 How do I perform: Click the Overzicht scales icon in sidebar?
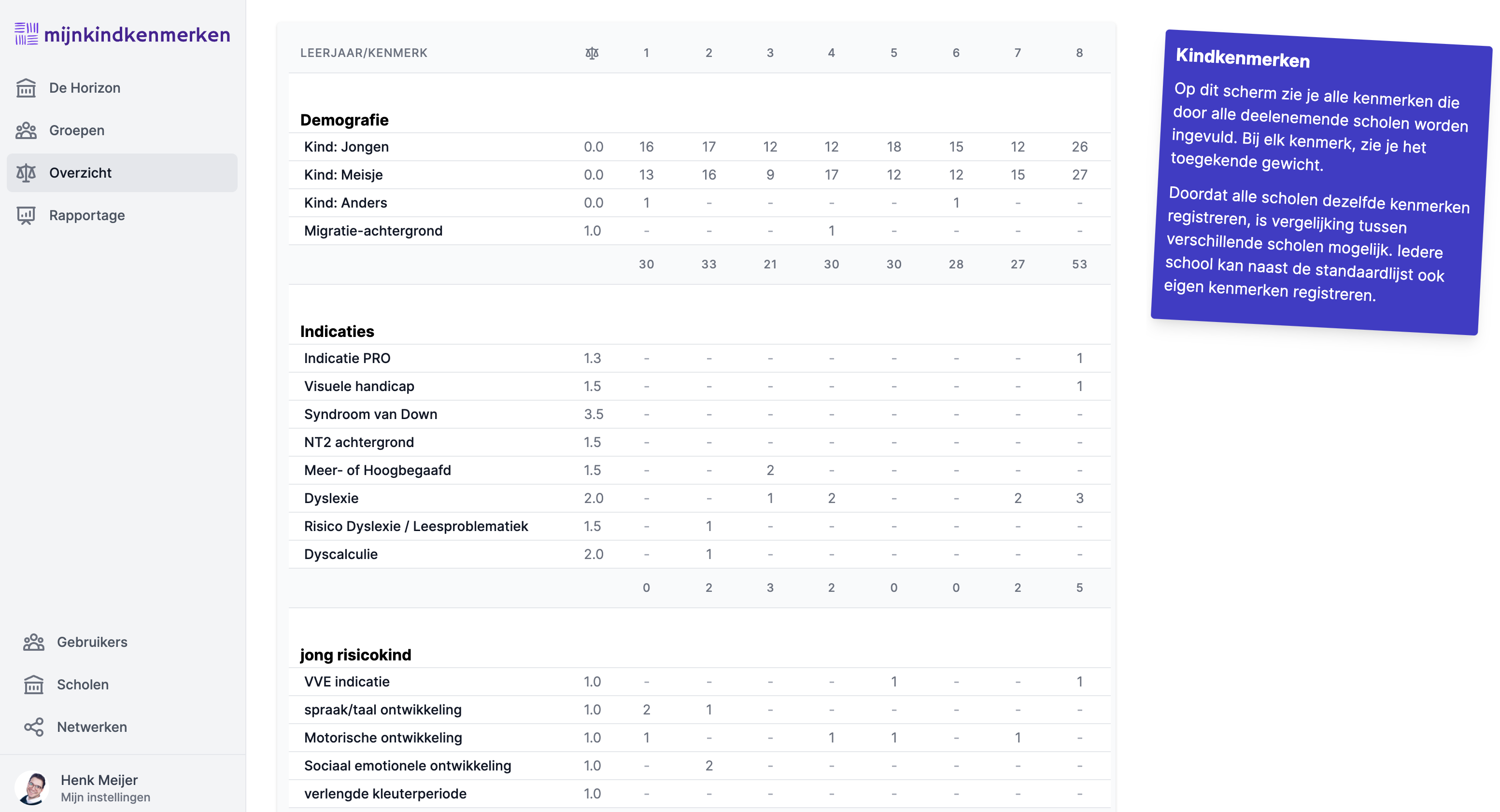(26, 173)
